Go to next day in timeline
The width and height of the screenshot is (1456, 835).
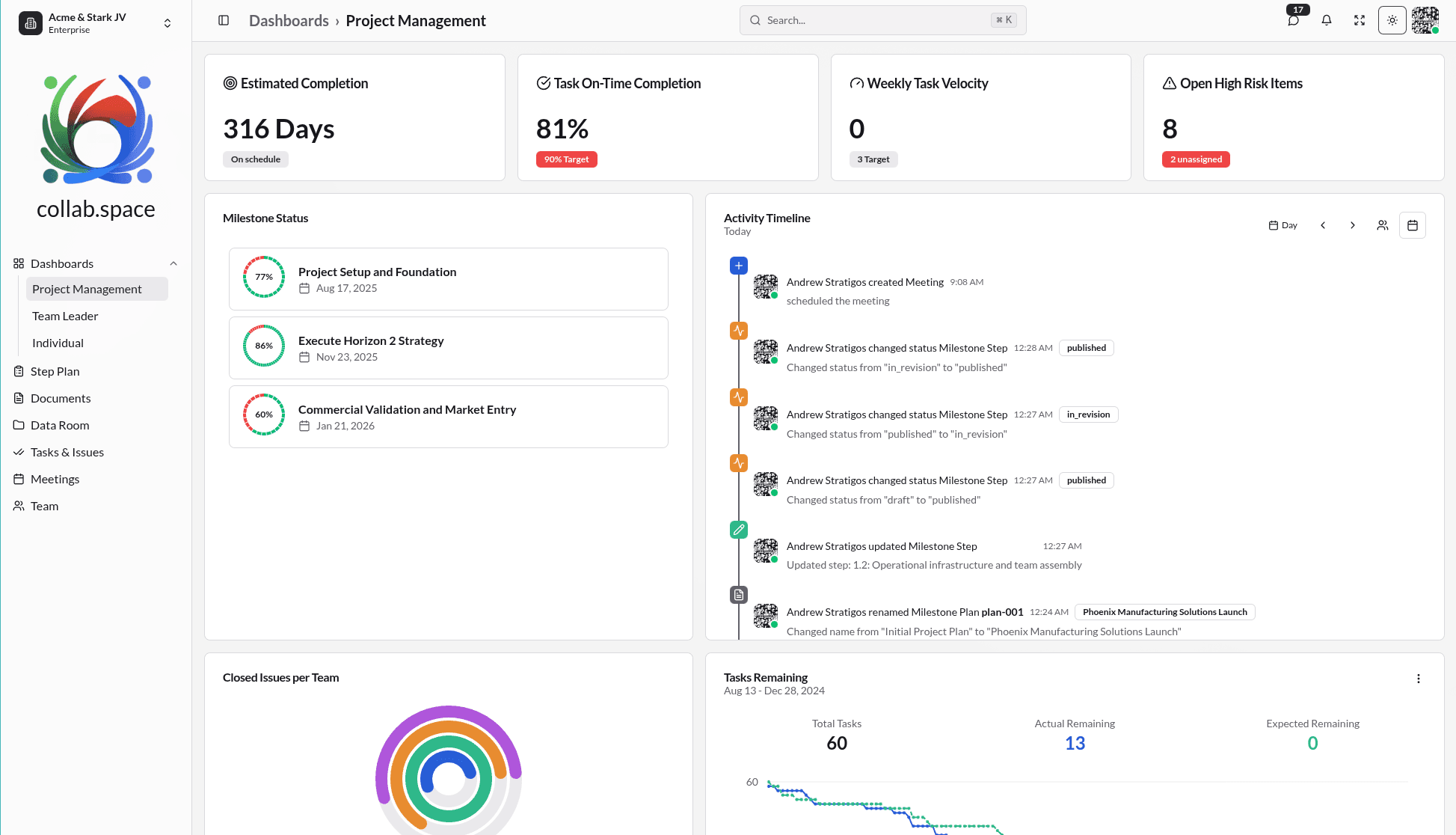tap(1352, 225)
